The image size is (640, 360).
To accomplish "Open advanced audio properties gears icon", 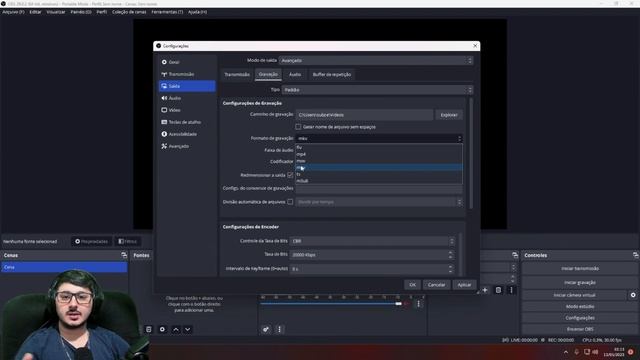I will coord(266,329).
